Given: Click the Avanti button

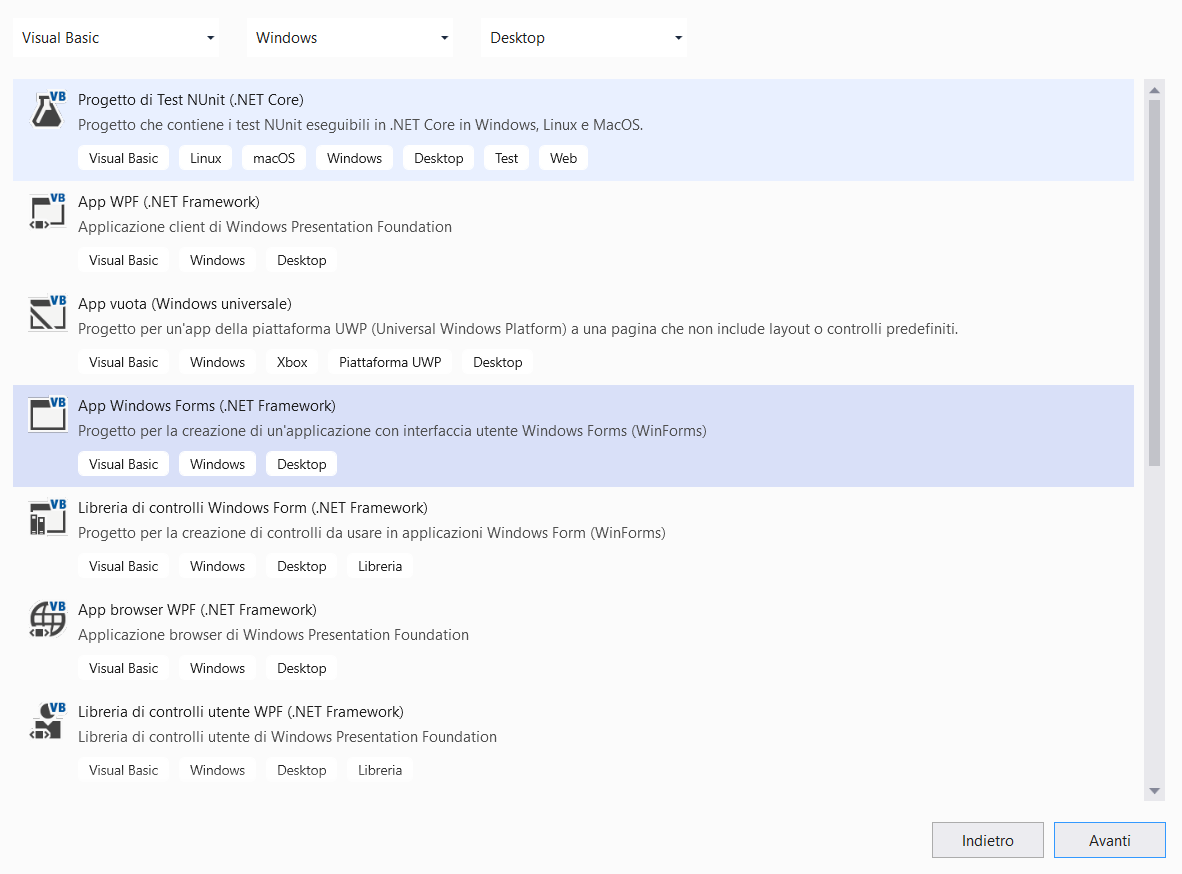Looking at the screenshot, I should [x=1110, y=840].
